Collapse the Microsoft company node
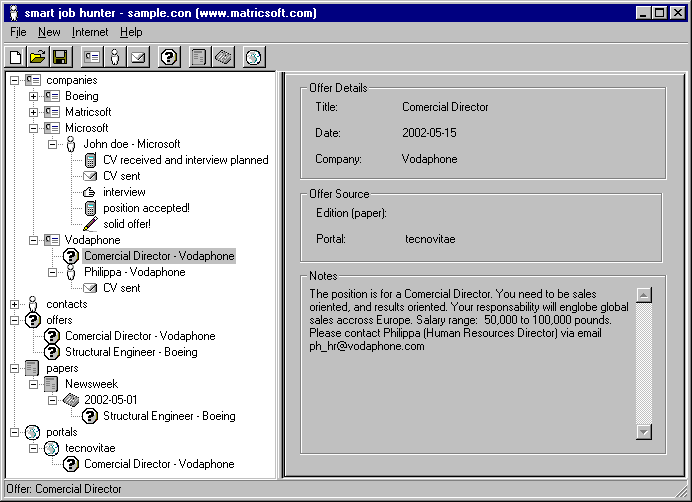The width and height of the screenshot is (692, 502). (34, 128)
